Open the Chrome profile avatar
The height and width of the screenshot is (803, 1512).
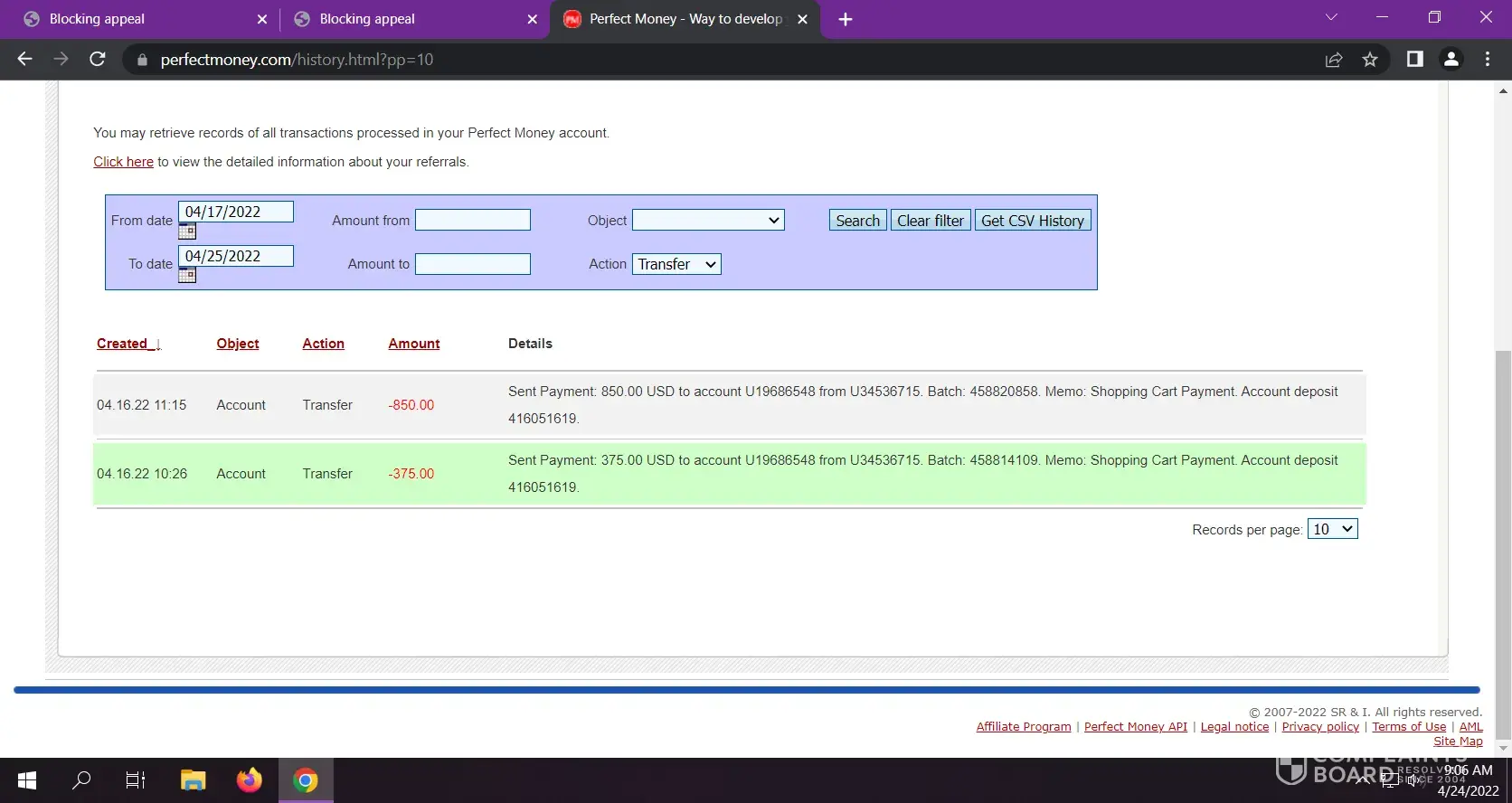click(1451, 60)
